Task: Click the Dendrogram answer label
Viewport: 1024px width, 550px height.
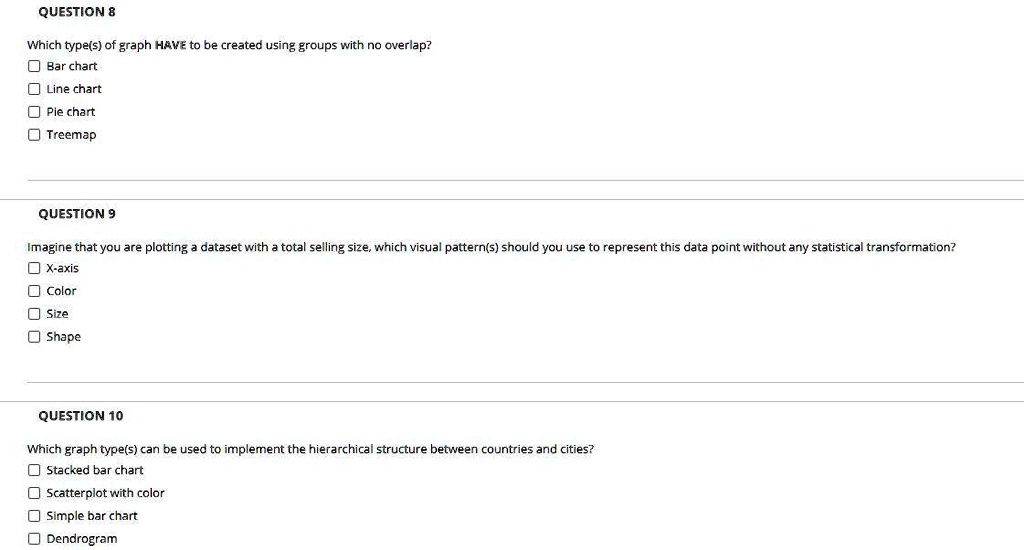Action: coord(82,539)
